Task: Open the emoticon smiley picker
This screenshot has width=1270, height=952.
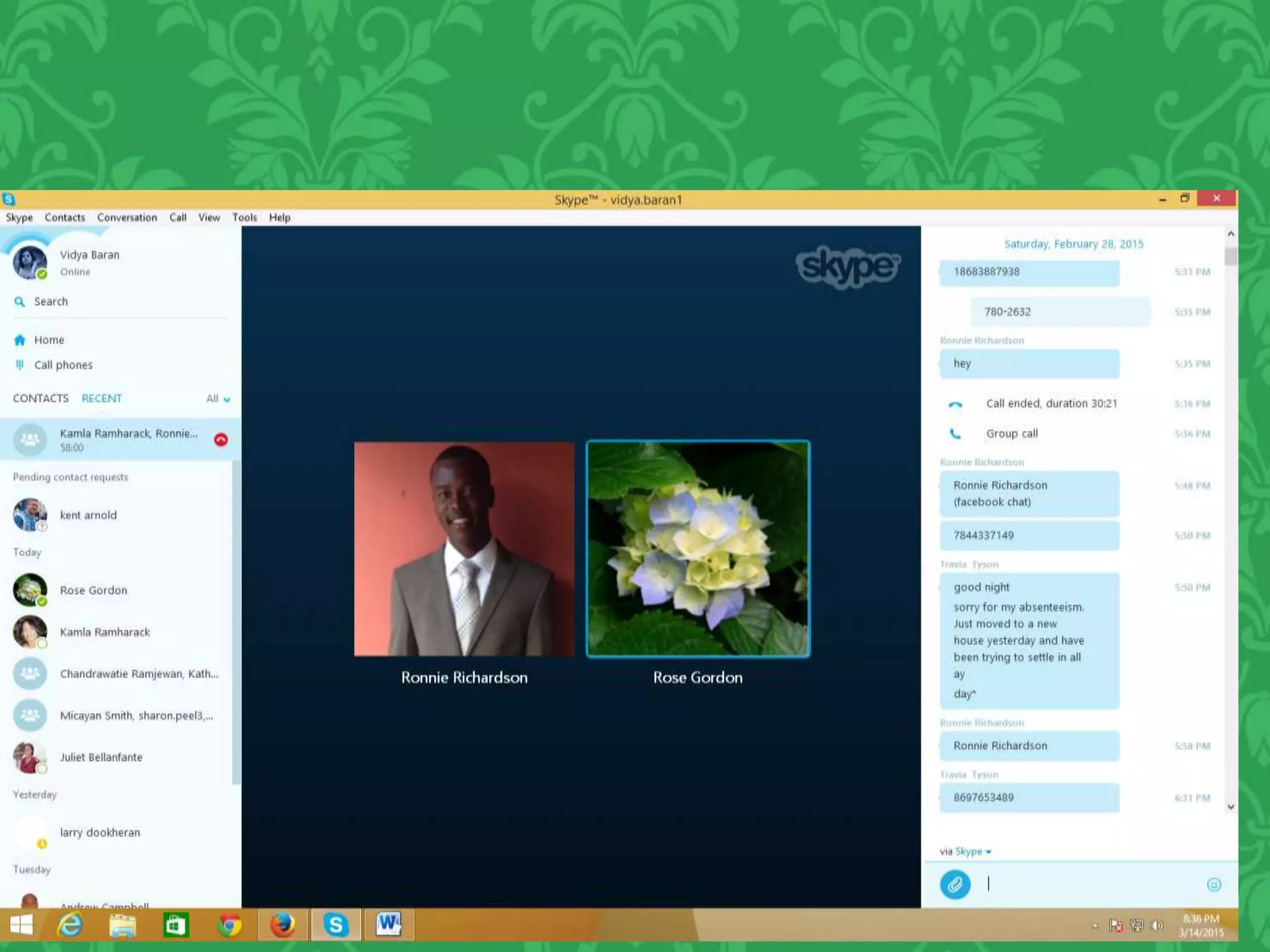Action: pyautogui.click(x=1214, y=884)
